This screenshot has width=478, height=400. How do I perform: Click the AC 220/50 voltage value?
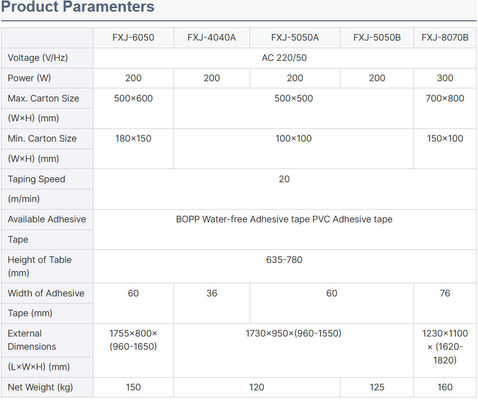point(284,58)
